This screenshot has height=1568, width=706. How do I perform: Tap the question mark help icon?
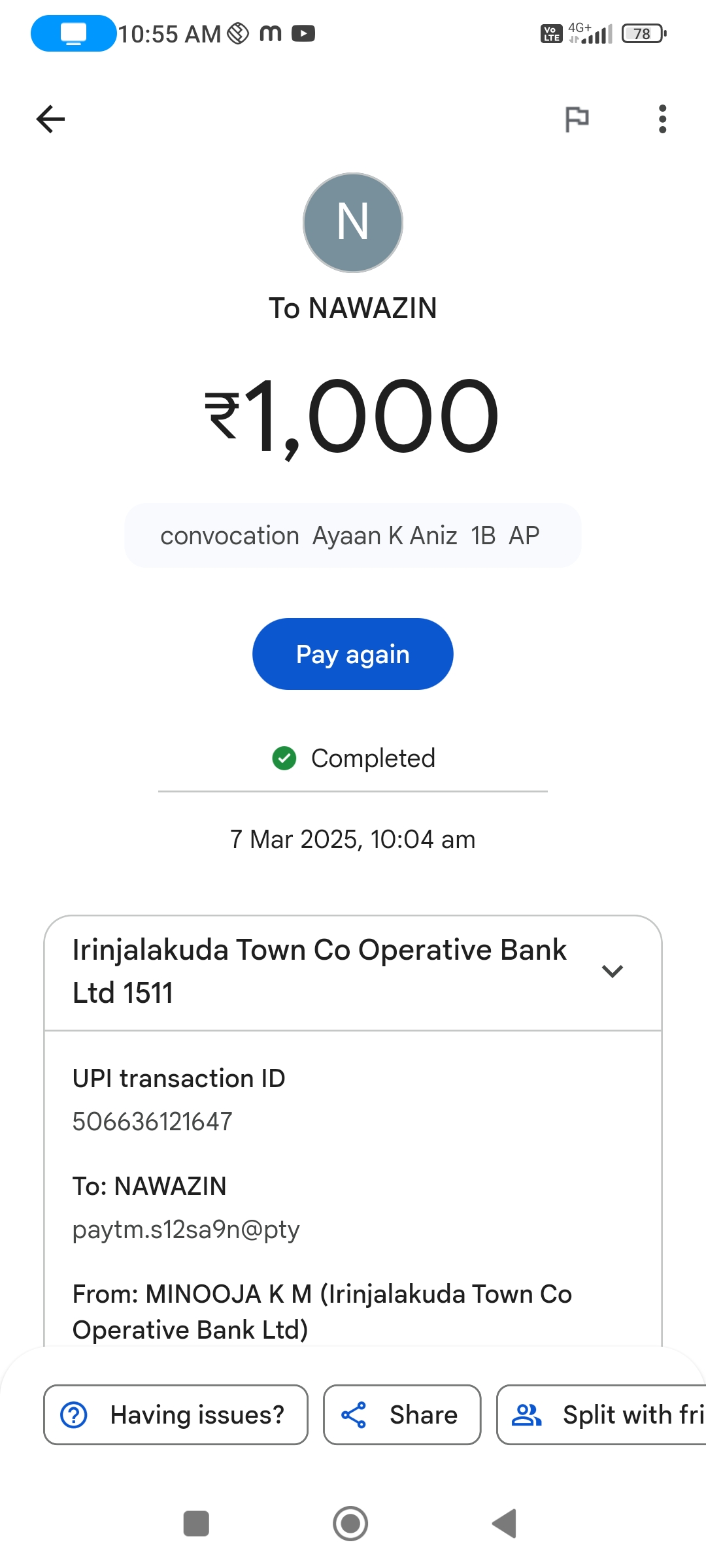tap(74, 1415)
